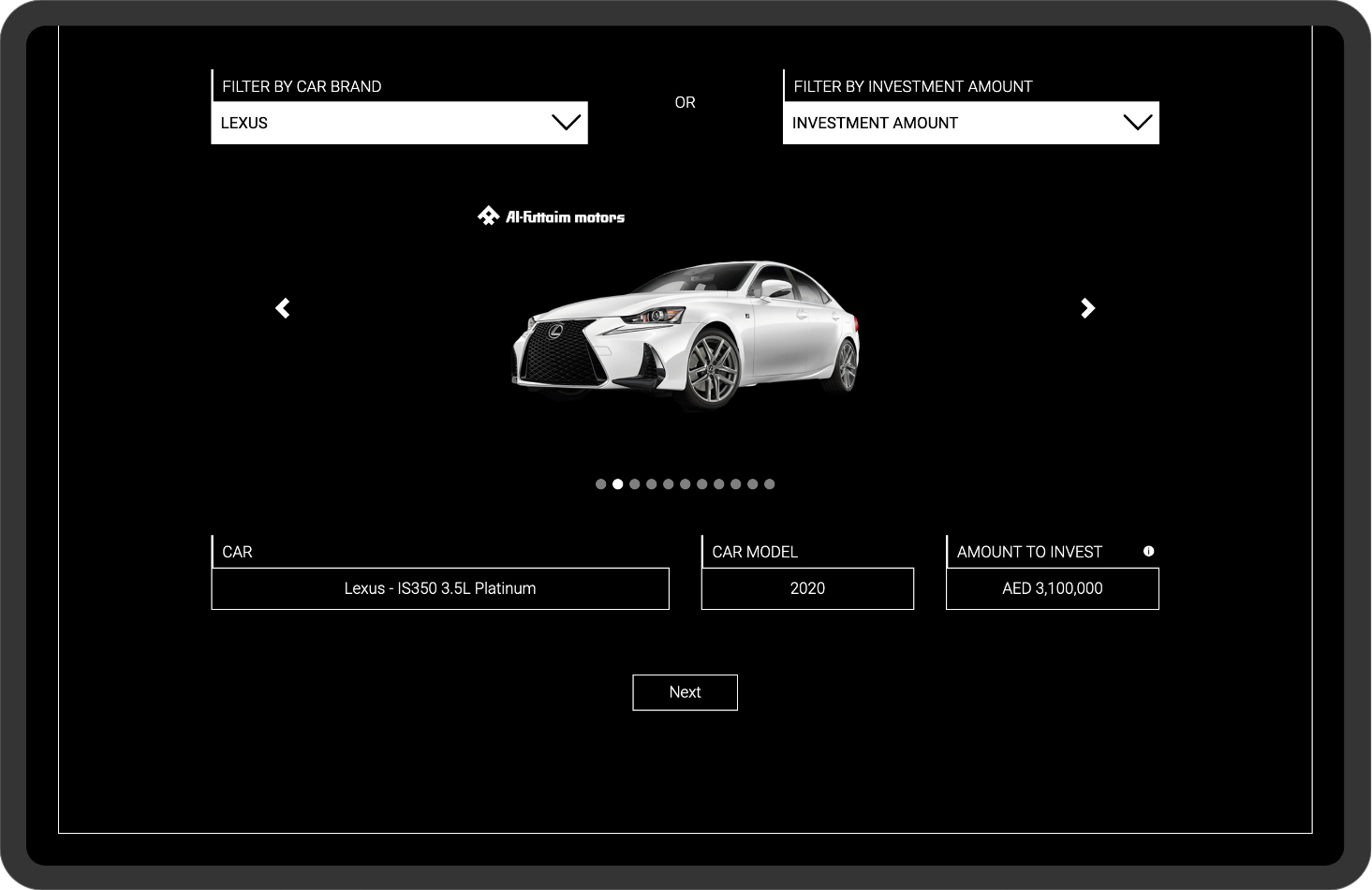This screenshot has height=890, width=1372.
Task: Open the Filter by Car Brand dropdown
Action: tap(399, 123)
